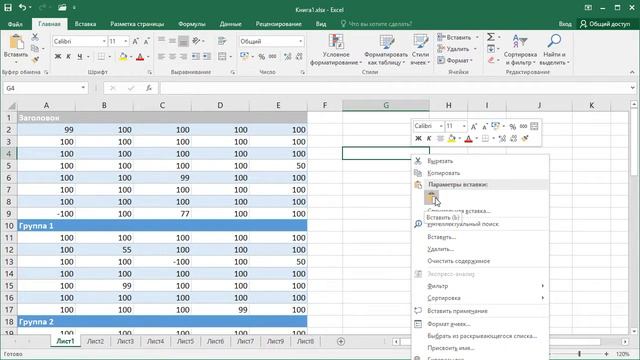Click the format painter brush in mini toolbar
The width and height of the screenshot is (640, 360).
tap(525, 139)
